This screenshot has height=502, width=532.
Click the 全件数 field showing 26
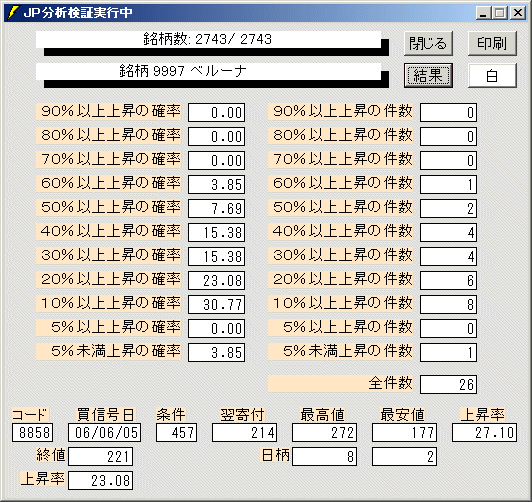pos(449,384)
